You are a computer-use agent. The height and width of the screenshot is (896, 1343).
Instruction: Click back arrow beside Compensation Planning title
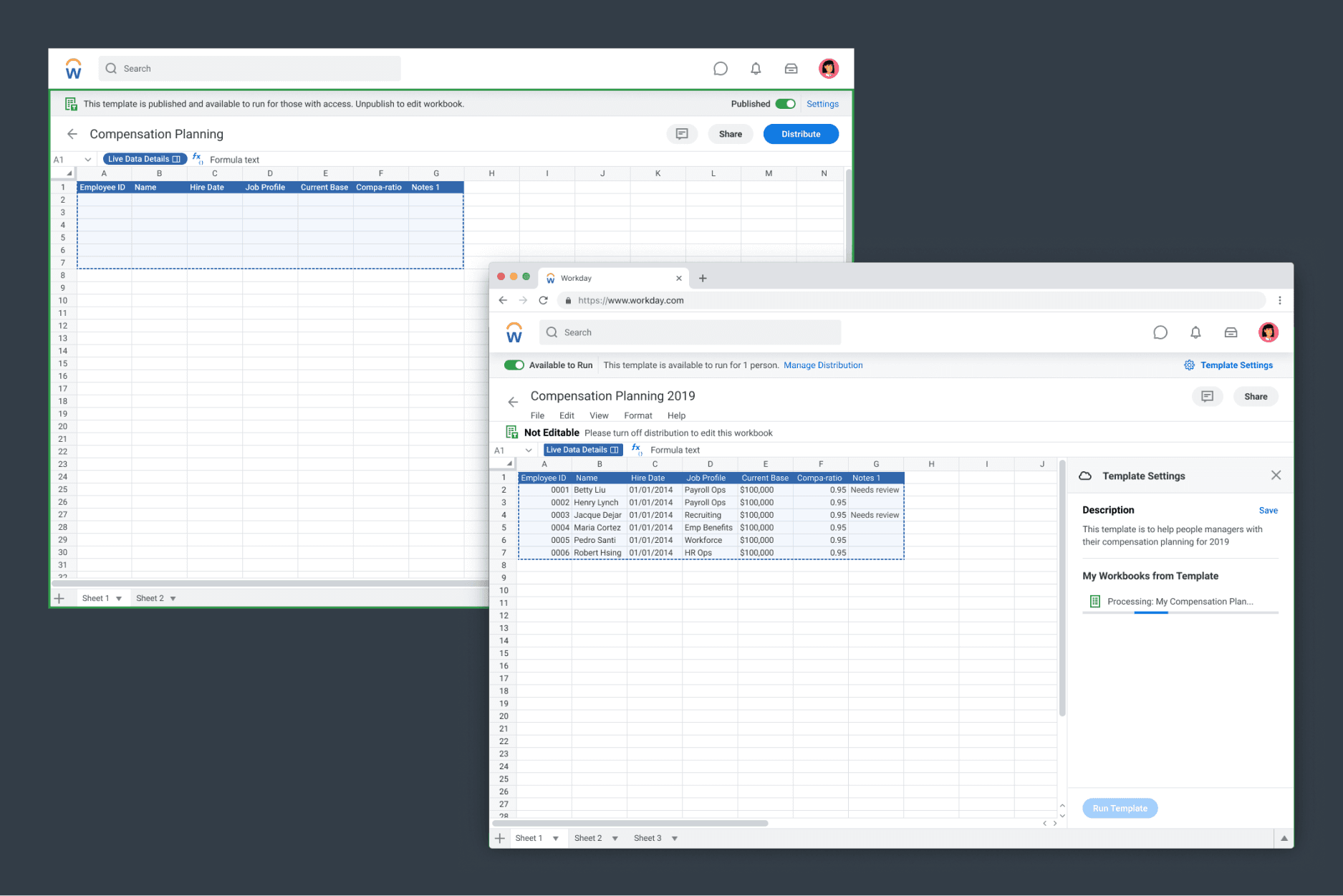[72, 134]
